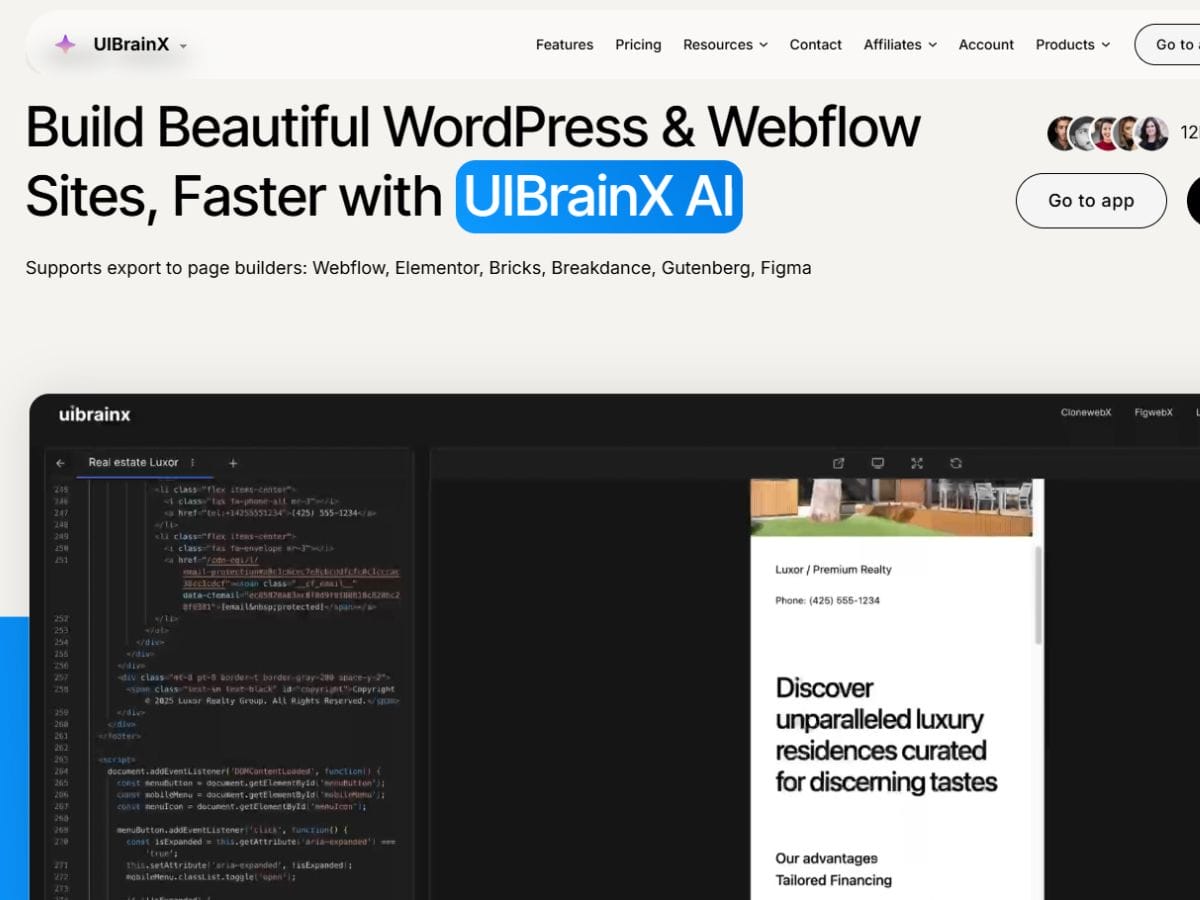Viewport: 1200px width, 900px height.
Task: Click the header Go to app button
Action: pos(1168,44)
